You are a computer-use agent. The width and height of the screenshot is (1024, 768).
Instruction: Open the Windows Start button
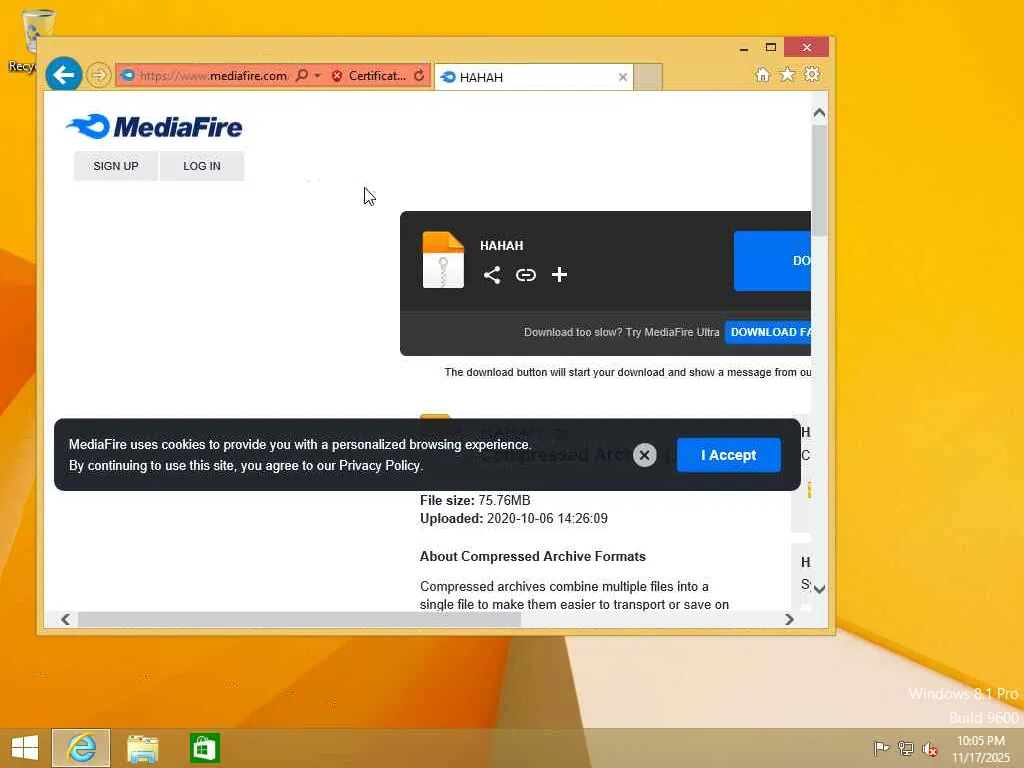(25, 748)
